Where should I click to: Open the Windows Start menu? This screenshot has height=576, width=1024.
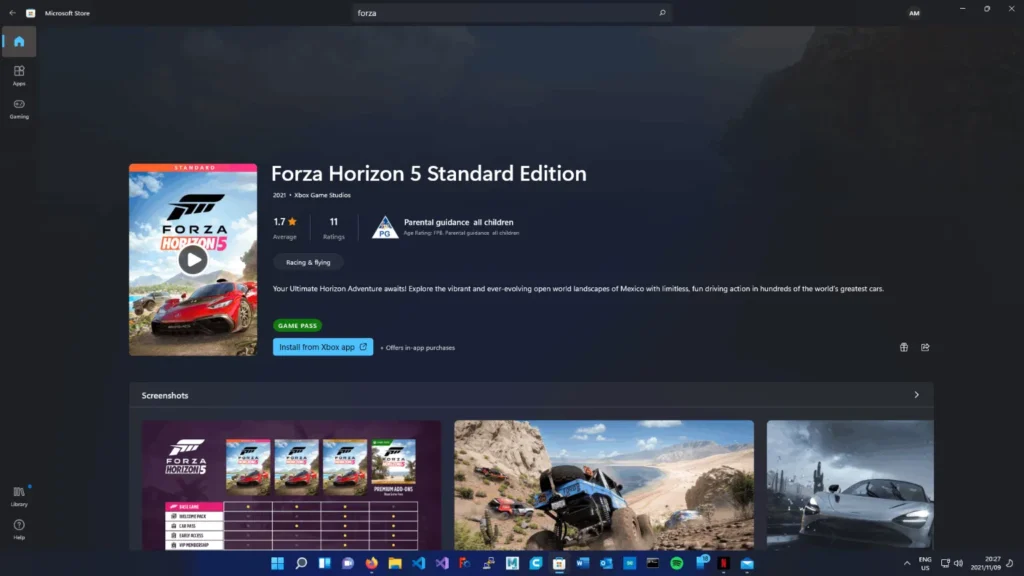point(278,563)
